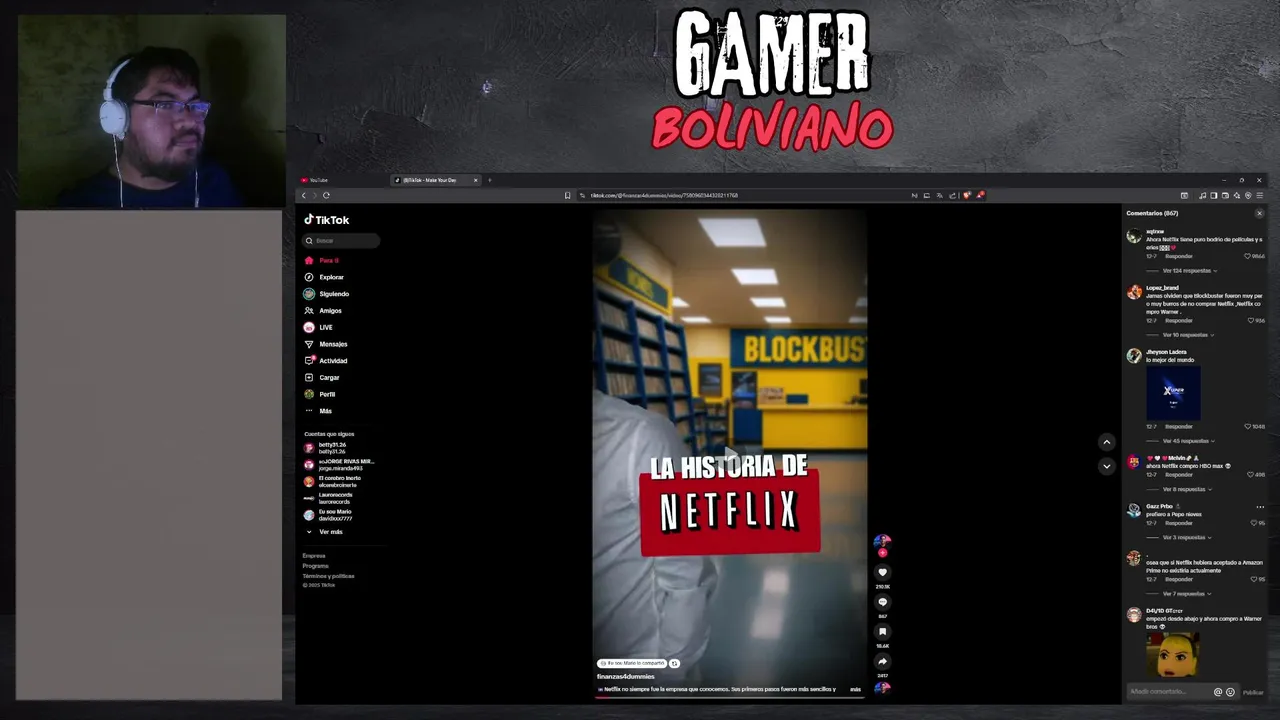Close the Comentarios panel
This screenshot has height=720, width=1280.
[1259, 213]
